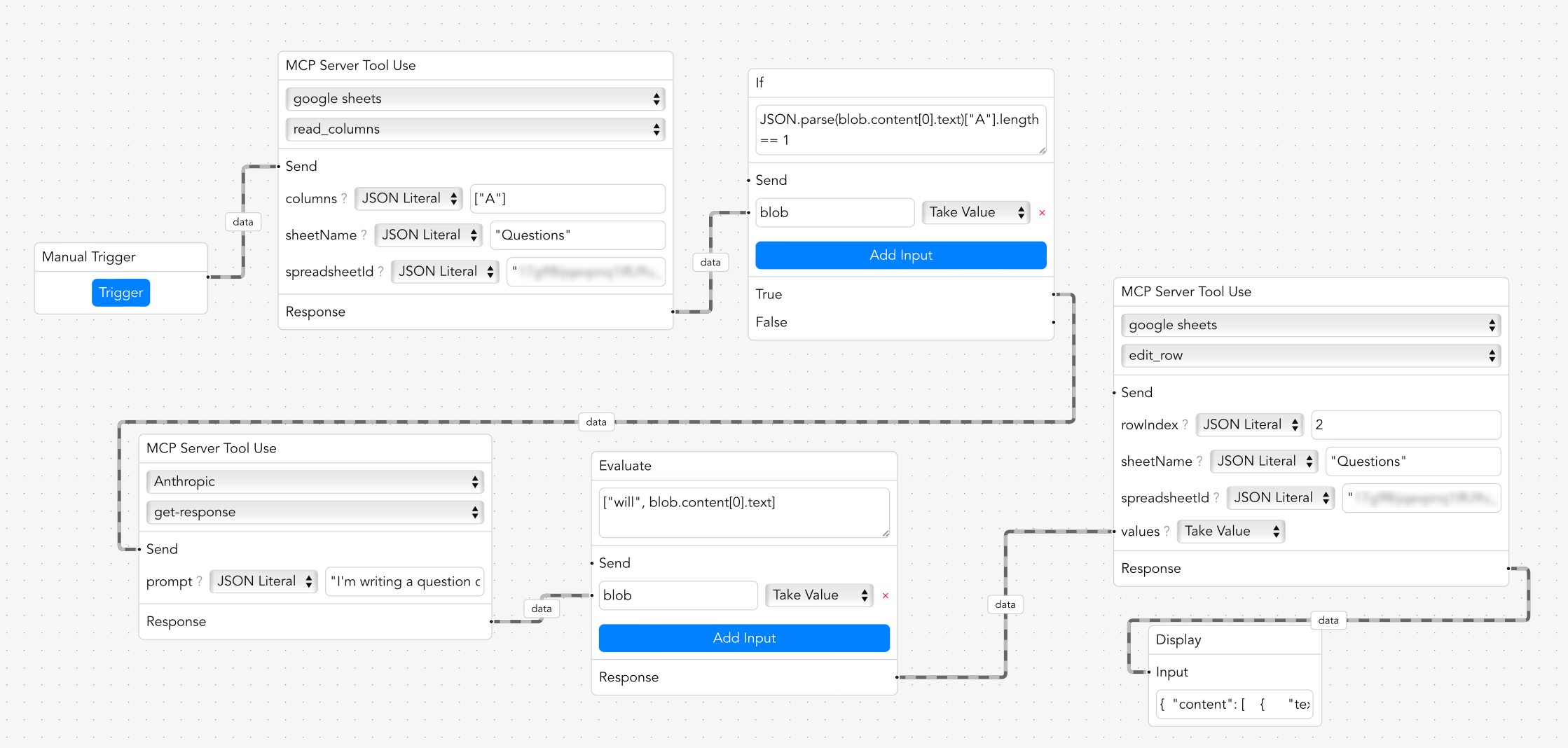This screenshot has height=748, width=1568.
Task: Open the JSON Literal dropdown for columns
Action: (408, 198)
